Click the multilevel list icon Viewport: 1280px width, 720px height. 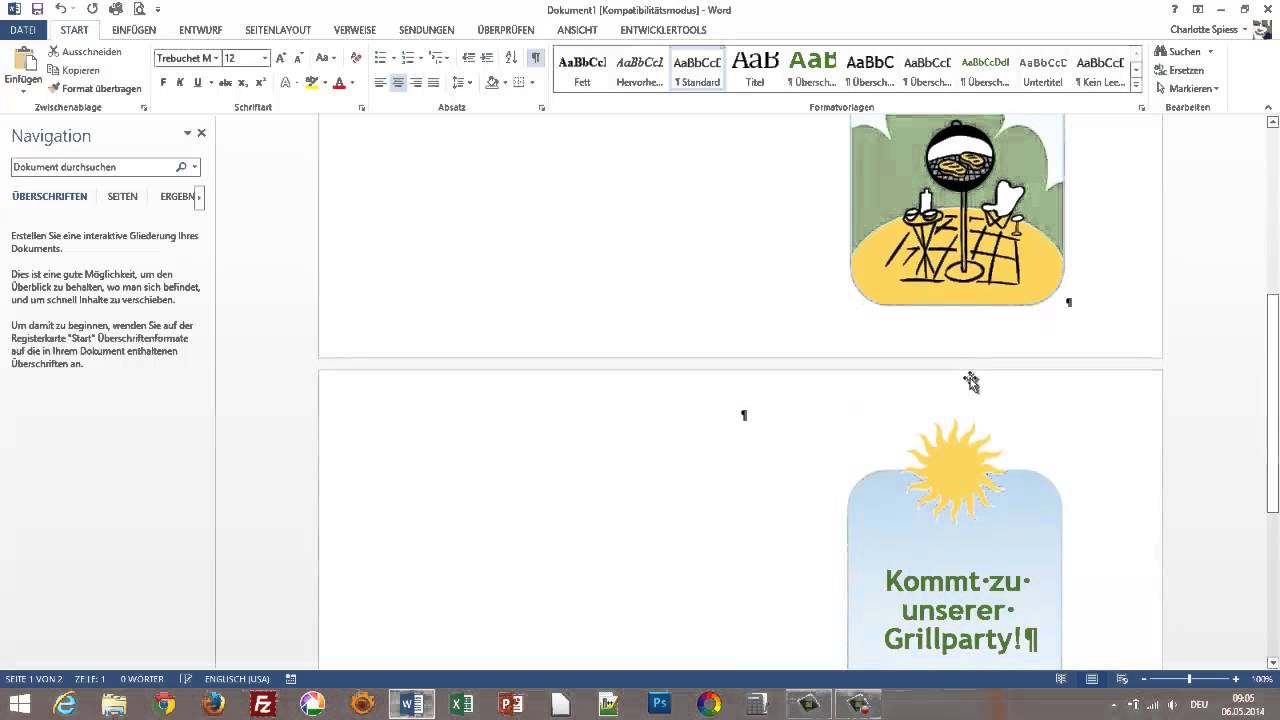pos(435,58)
